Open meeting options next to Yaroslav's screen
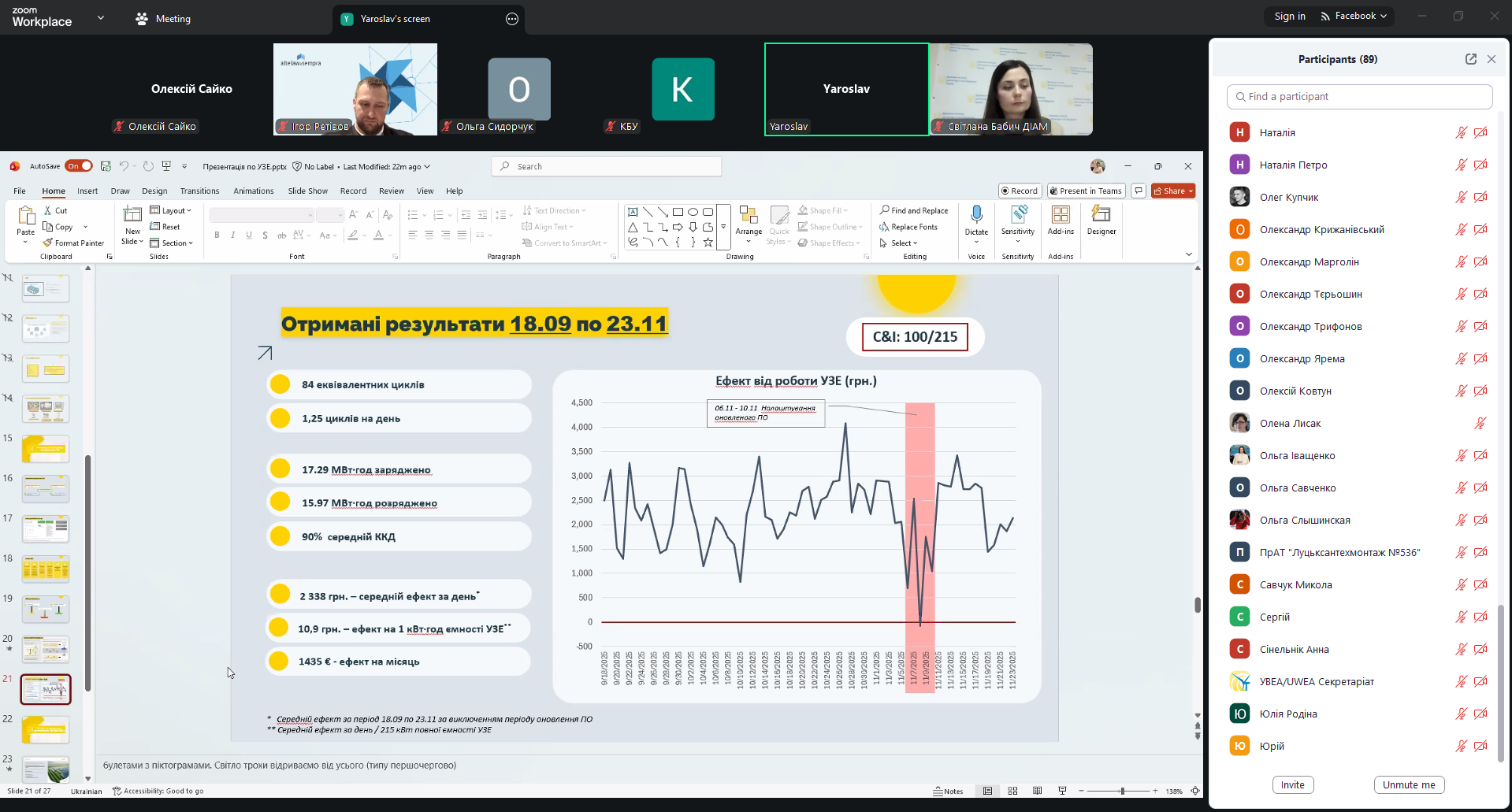This screenshot has height=812, width=1512. 512,19
